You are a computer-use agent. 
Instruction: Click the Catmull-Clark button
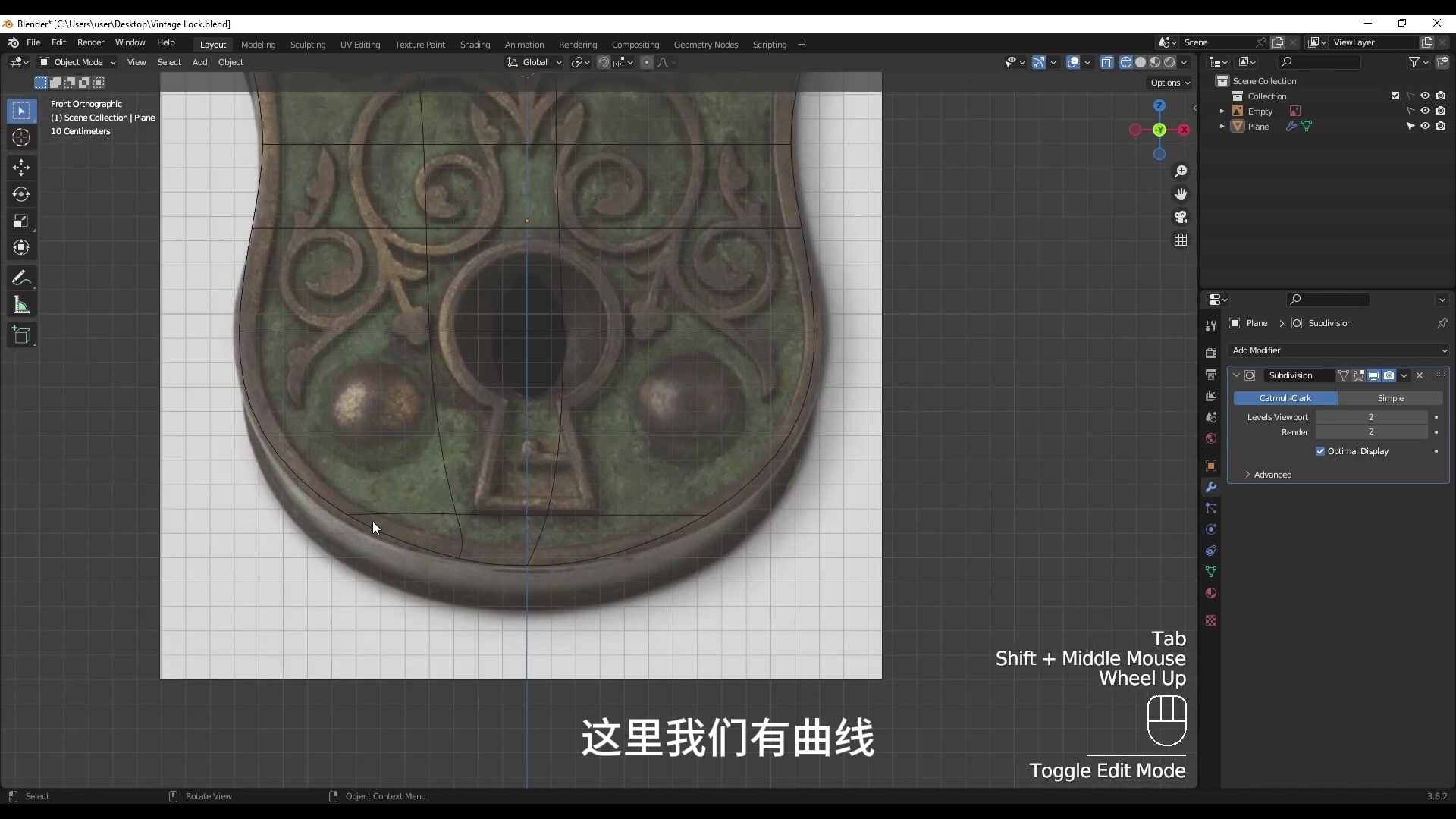[x=1287, y=398]
